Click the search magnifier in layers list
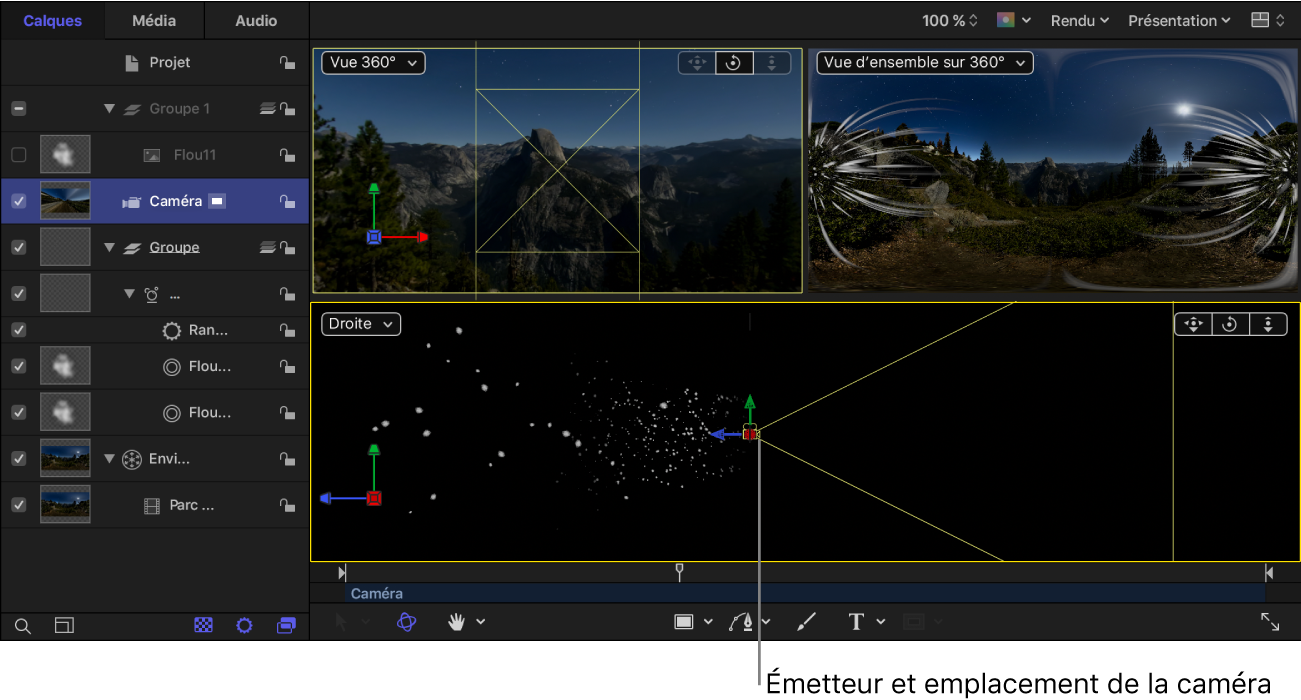 tap(23, 626)
